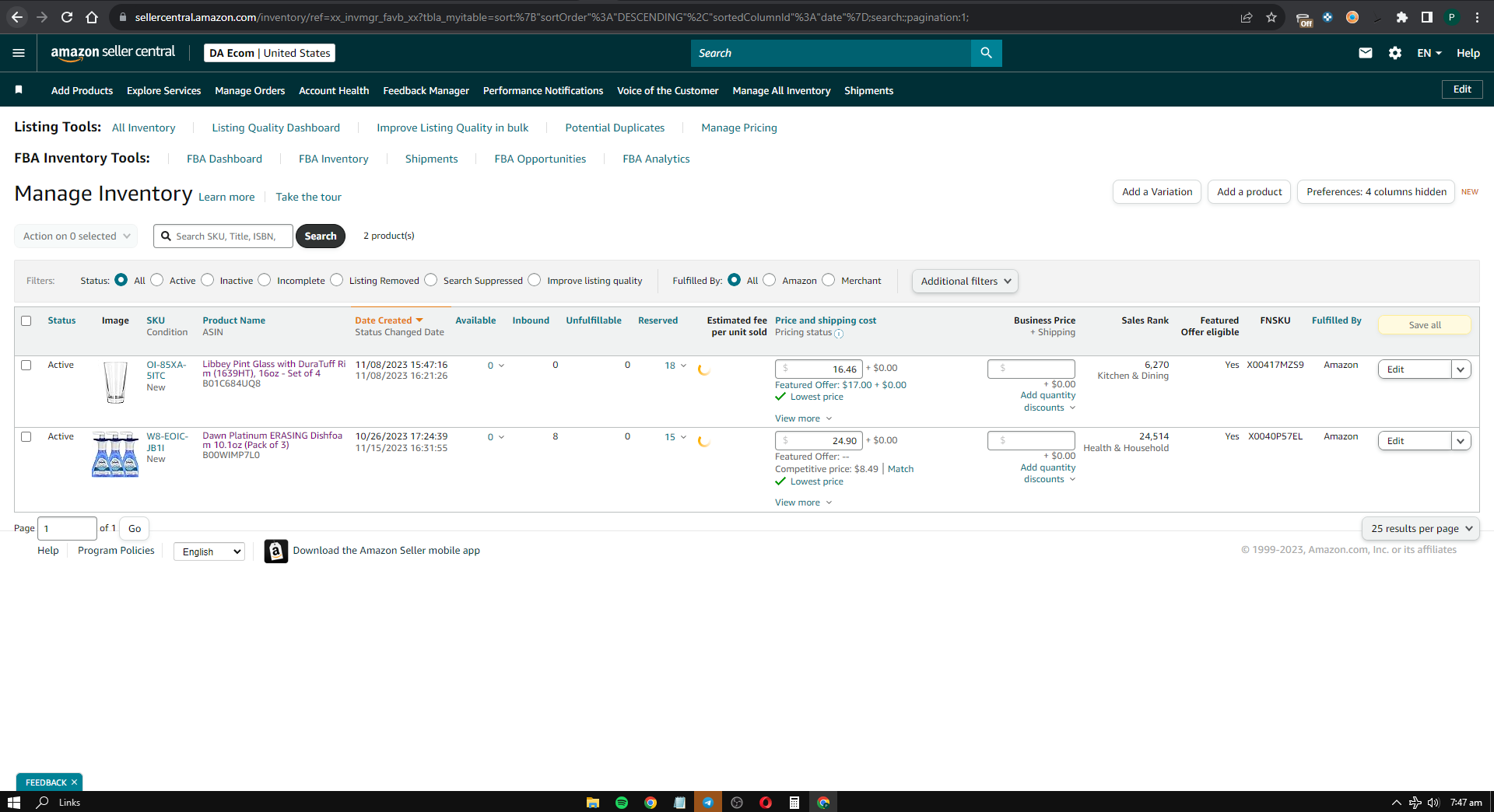The height and width of the screenshot is (812, 1494).
Task: Click the search magnifier button in header
Action: (986, 53)
